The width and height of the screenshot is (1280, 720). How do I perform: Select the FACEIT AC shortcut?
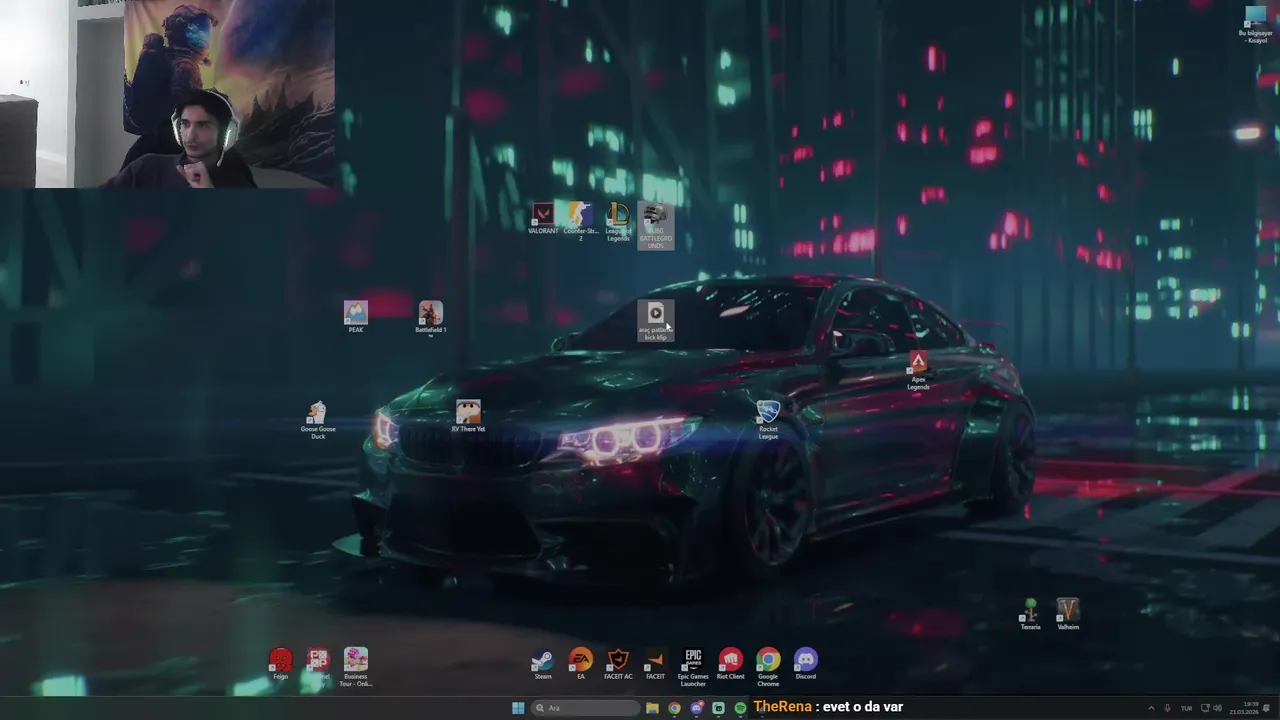coord(618,664)
